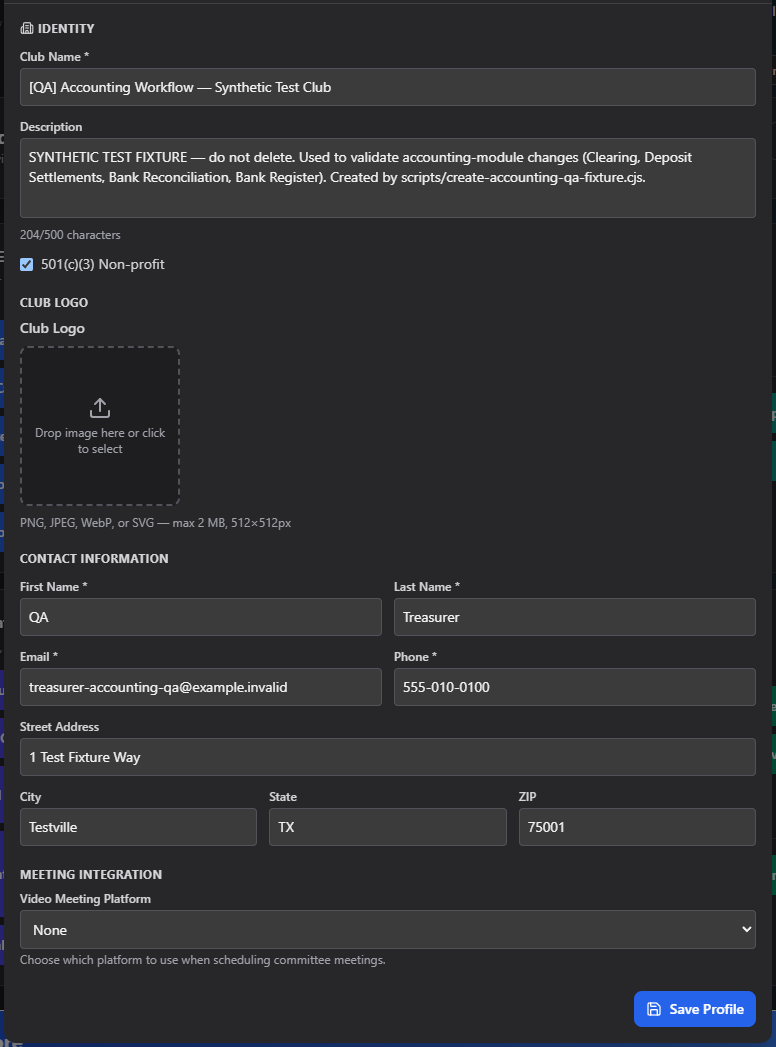Click the Video Meeting Platform label
The image size is (776, 1047).
[85, 899]
